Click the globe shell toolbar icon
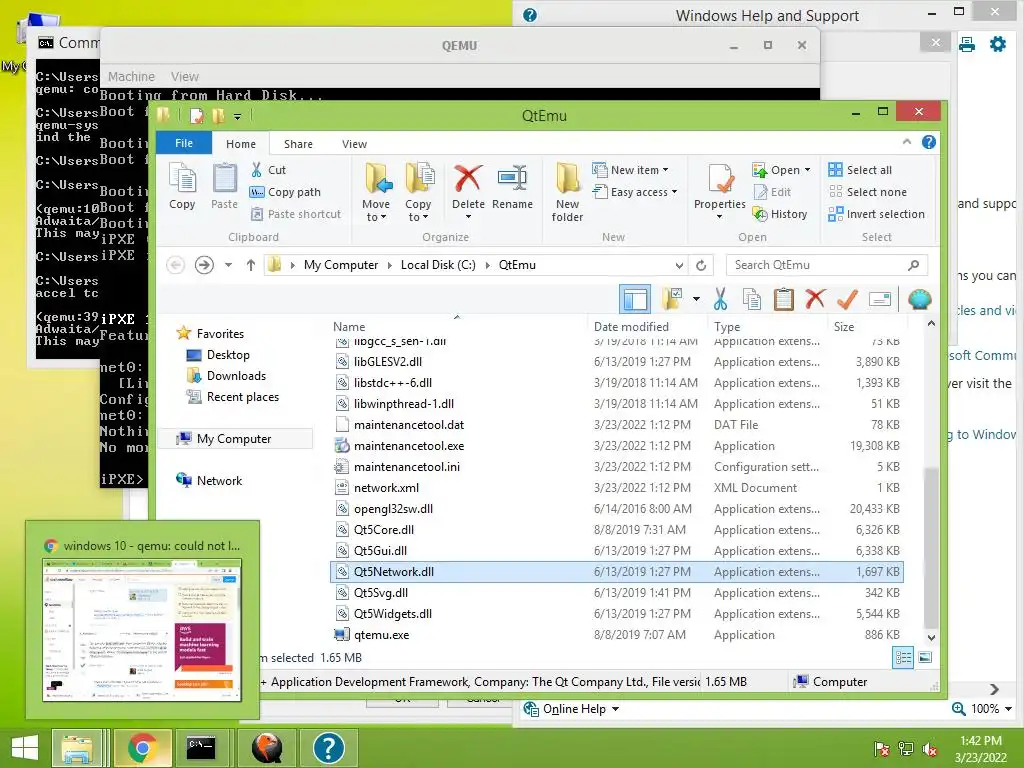The height and width of the screenshot is (768, 1024). click(920, 299)
